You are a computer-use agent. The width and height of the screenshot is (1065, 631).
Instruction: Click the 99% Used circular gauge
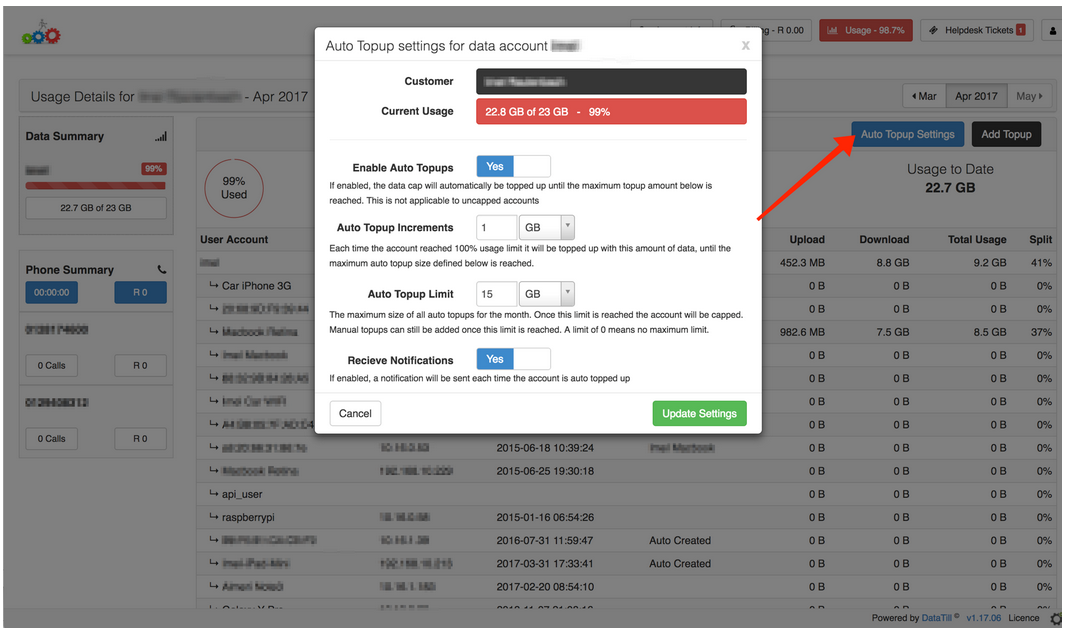pos(234,188)
